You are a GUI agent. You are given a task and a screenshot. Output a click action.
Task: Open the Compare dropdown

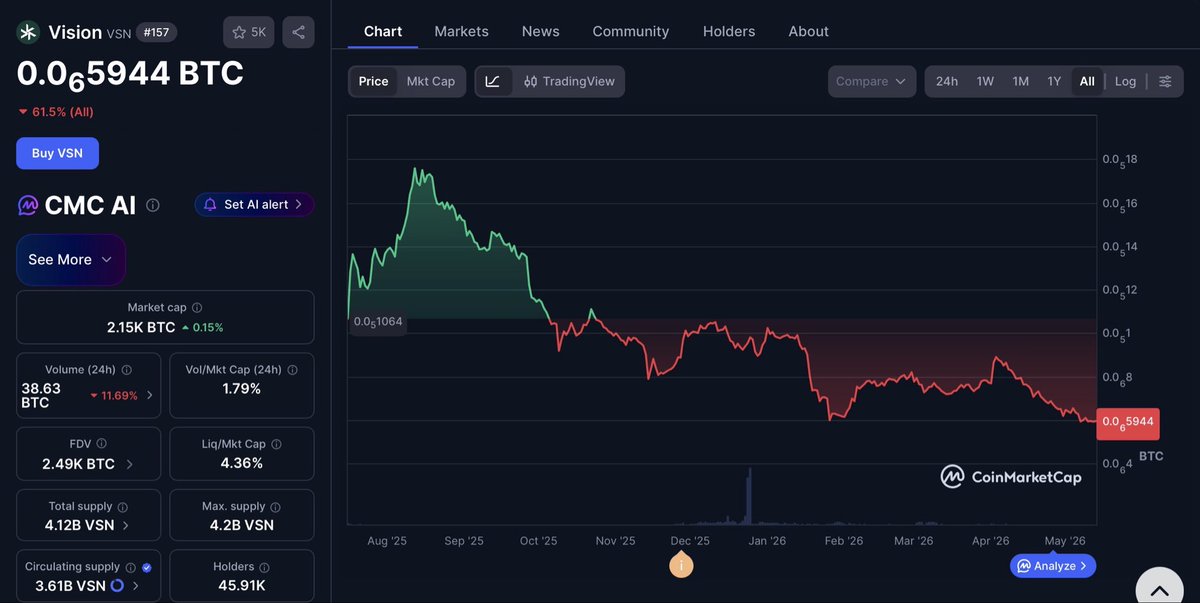pyautogui.click(x=872, y=81)
